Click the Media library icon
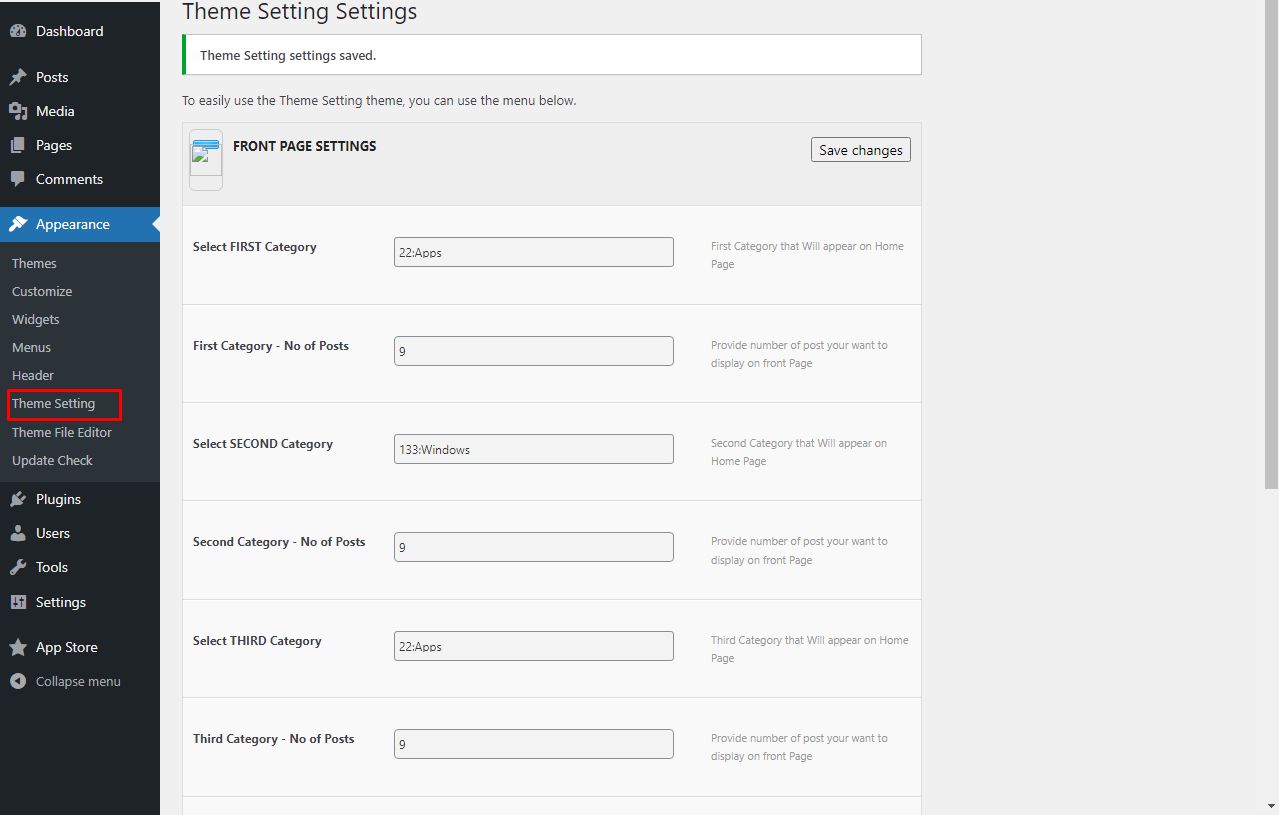Image resolution: width=1279 pixels, height=815 pixels. [x=18, y=111]
